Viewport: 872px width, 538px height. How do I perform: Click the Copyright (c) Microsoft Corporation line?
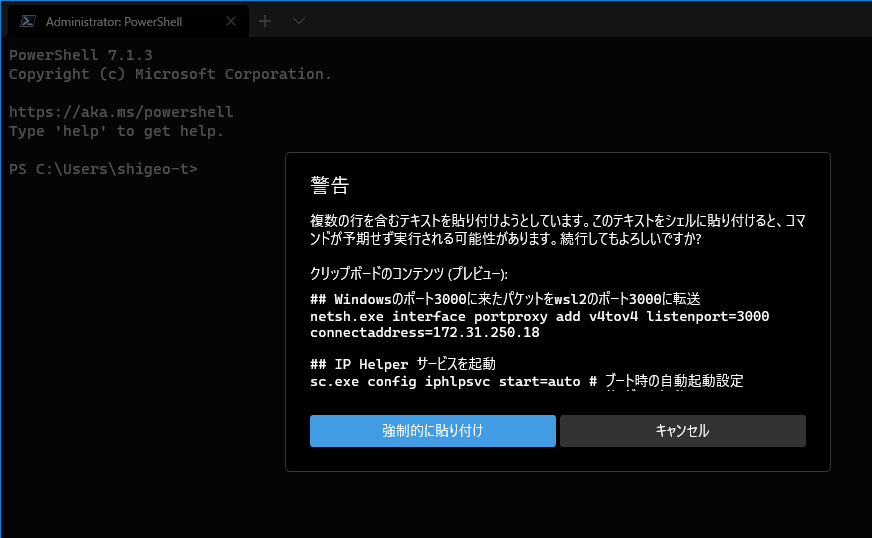click(x=170, y=74)
